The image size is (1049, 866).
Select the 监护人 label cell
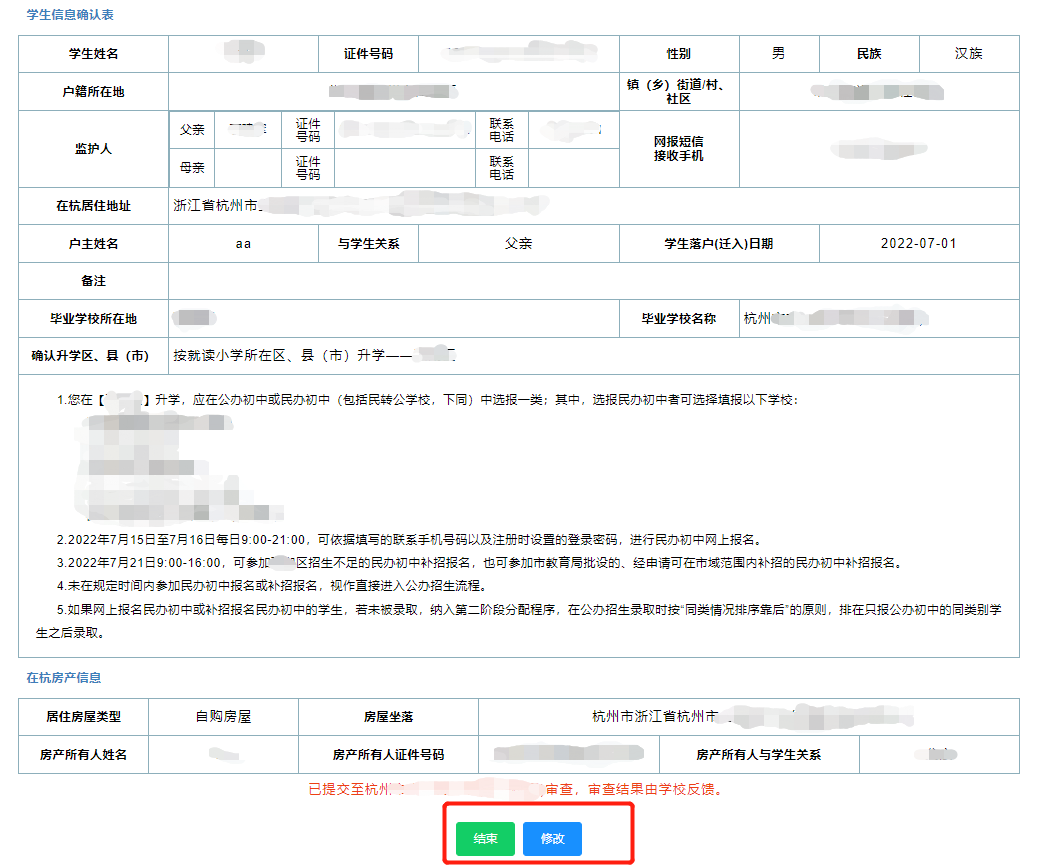pos(93,149)
